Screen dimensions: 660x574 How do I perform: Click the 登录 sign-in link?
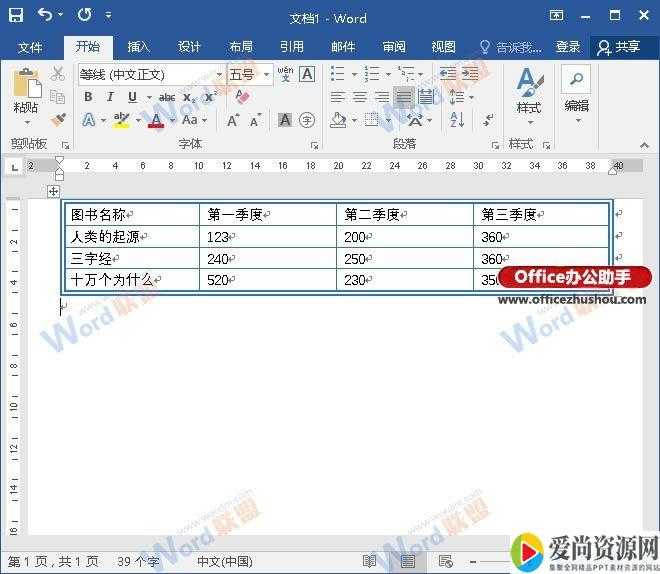pos(568,47)
